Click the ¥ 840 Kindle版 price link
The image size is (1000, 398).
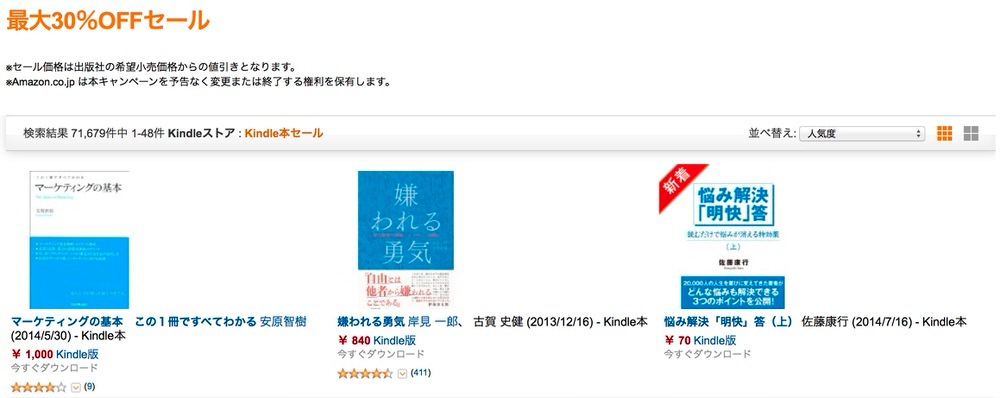(377, 341)
